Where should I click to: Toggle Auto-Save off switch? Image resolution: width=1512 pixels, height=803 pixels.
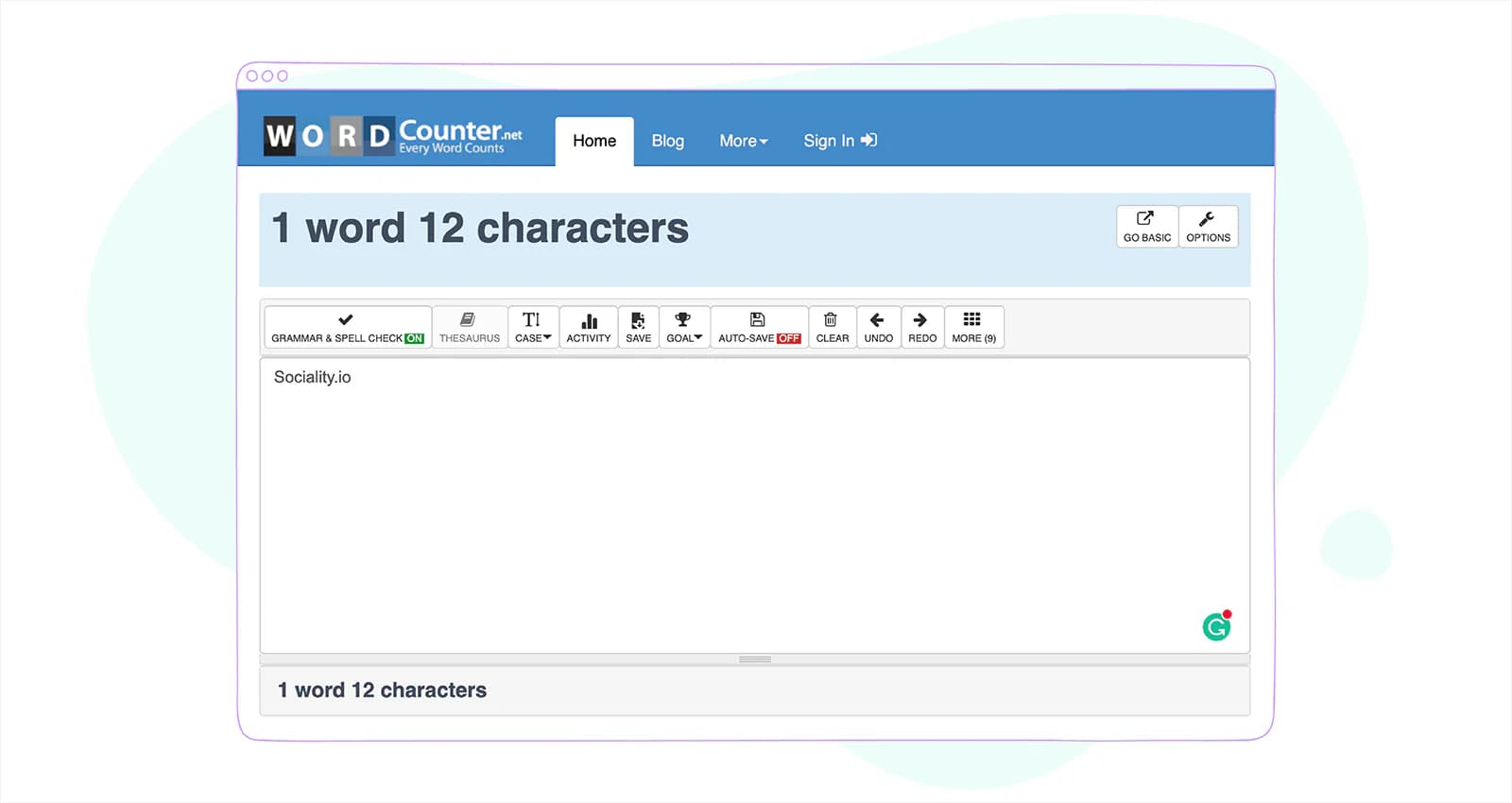coord(760,327)
